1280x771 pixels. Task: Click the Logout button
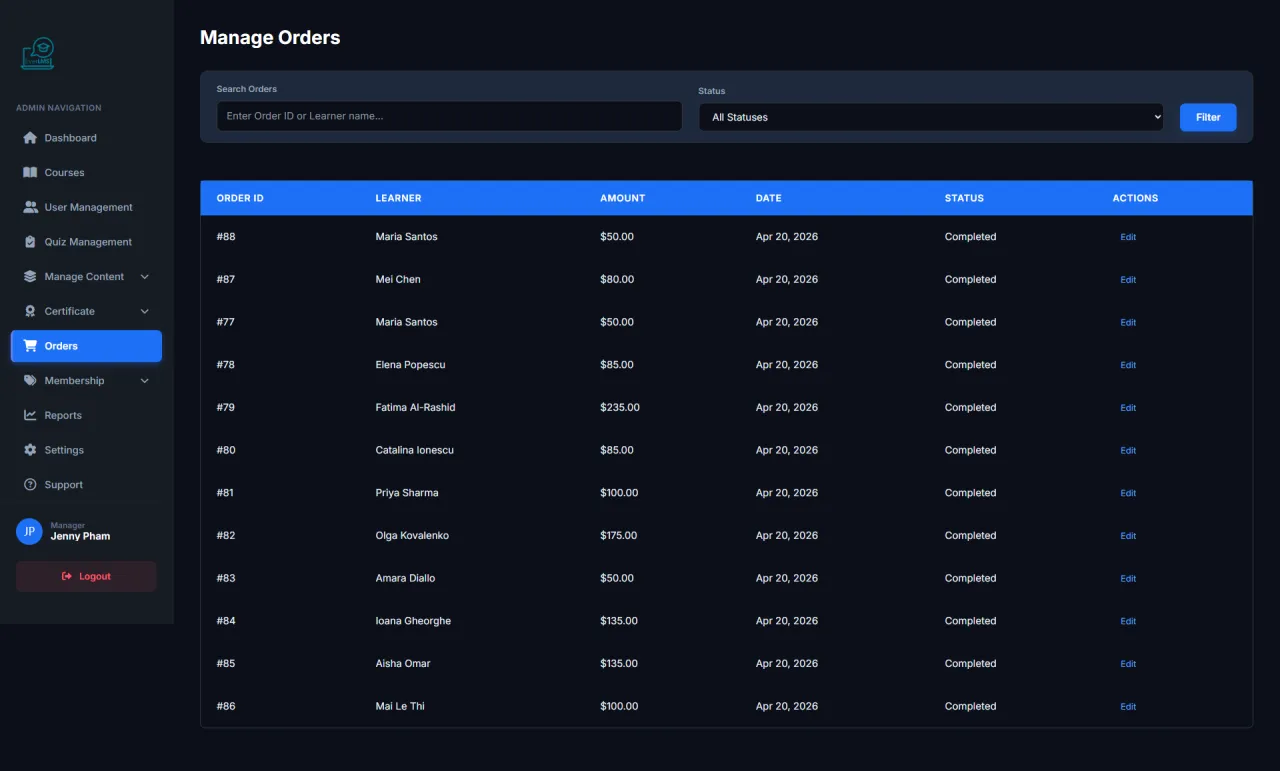pos(86,576)
